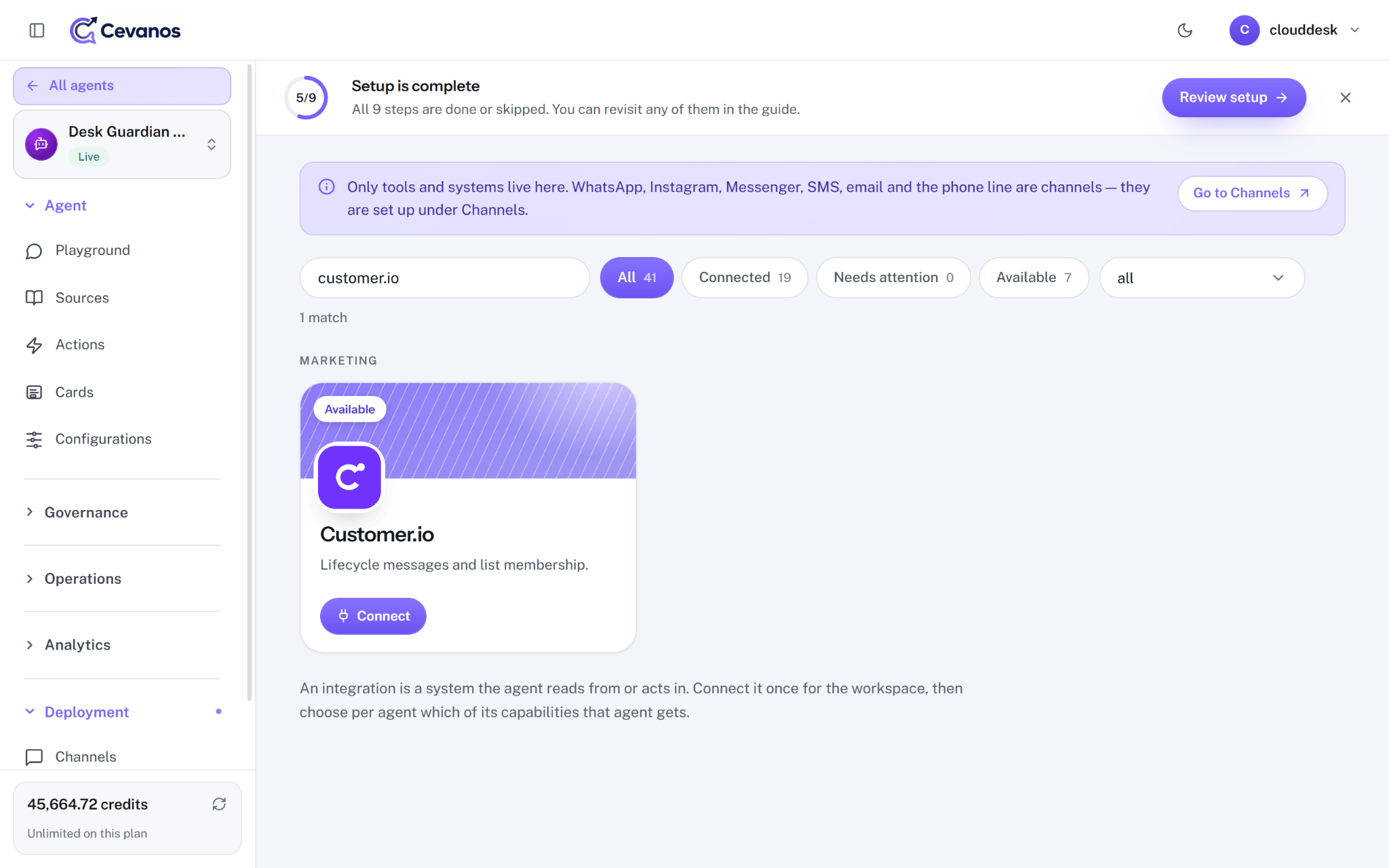Image resolution: width=1389 pixels, height=868 pixels.
Task: Collapse the Deployment section
Action: click(122, 711)
